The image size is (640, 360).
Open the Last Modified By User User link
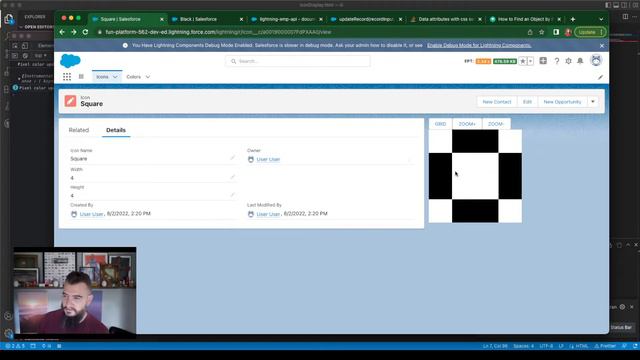[x=268, y=213]
